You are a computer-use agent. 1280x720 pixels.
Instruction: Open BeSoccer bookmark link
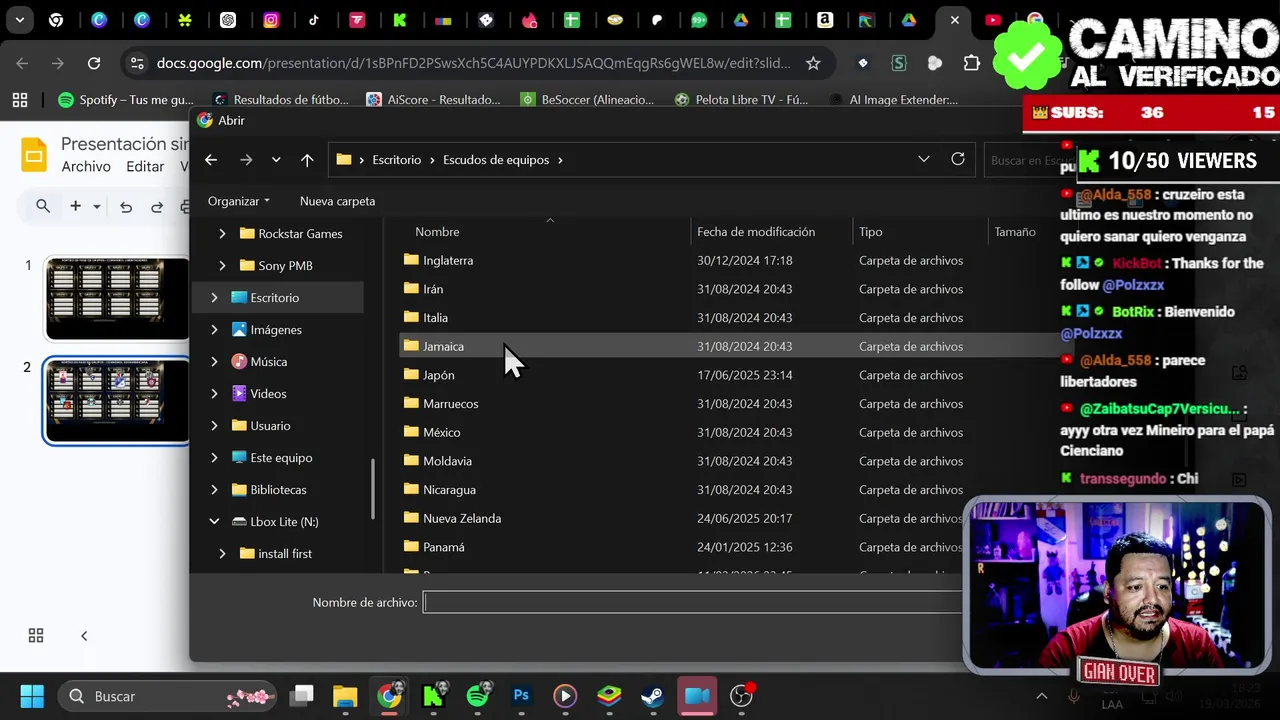(x=588, y=99)
